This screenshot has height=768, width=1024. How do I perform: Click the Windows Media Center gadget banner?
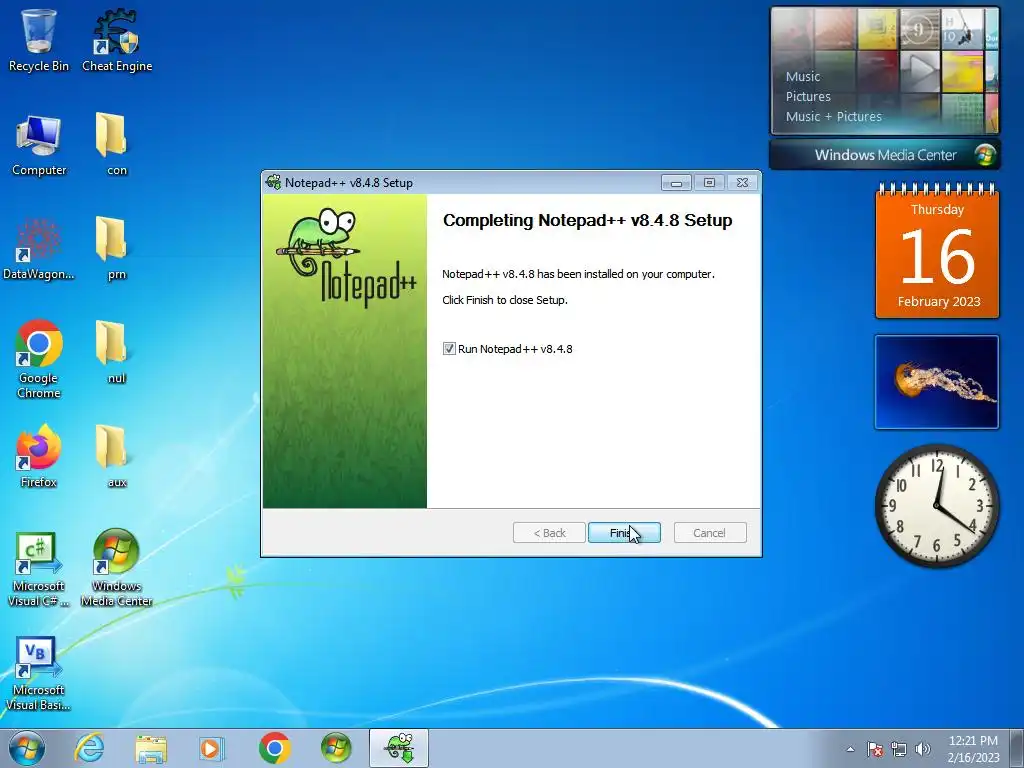885,155
